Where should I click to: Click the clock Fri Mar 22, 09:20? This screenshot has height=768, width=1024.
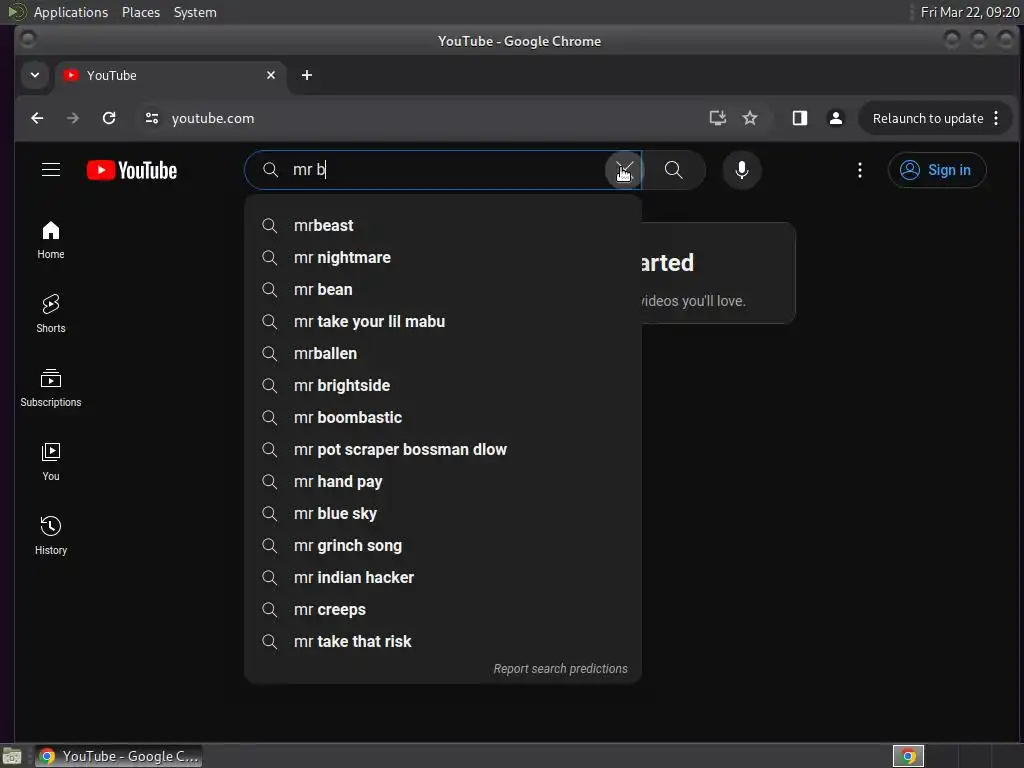[970, 12]
